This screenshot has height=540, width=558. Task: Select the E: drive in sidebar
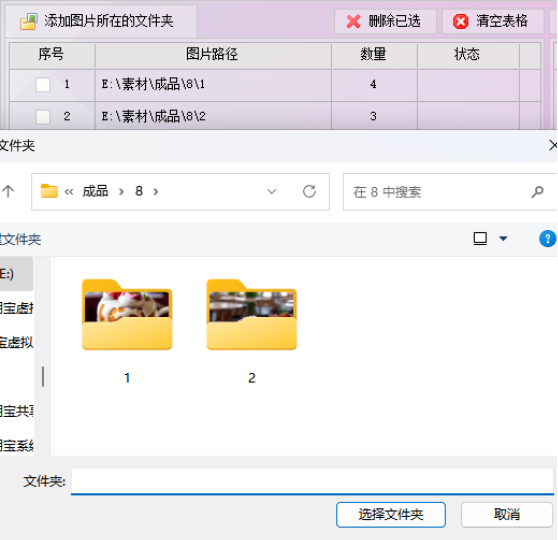(x=16, y=274)
